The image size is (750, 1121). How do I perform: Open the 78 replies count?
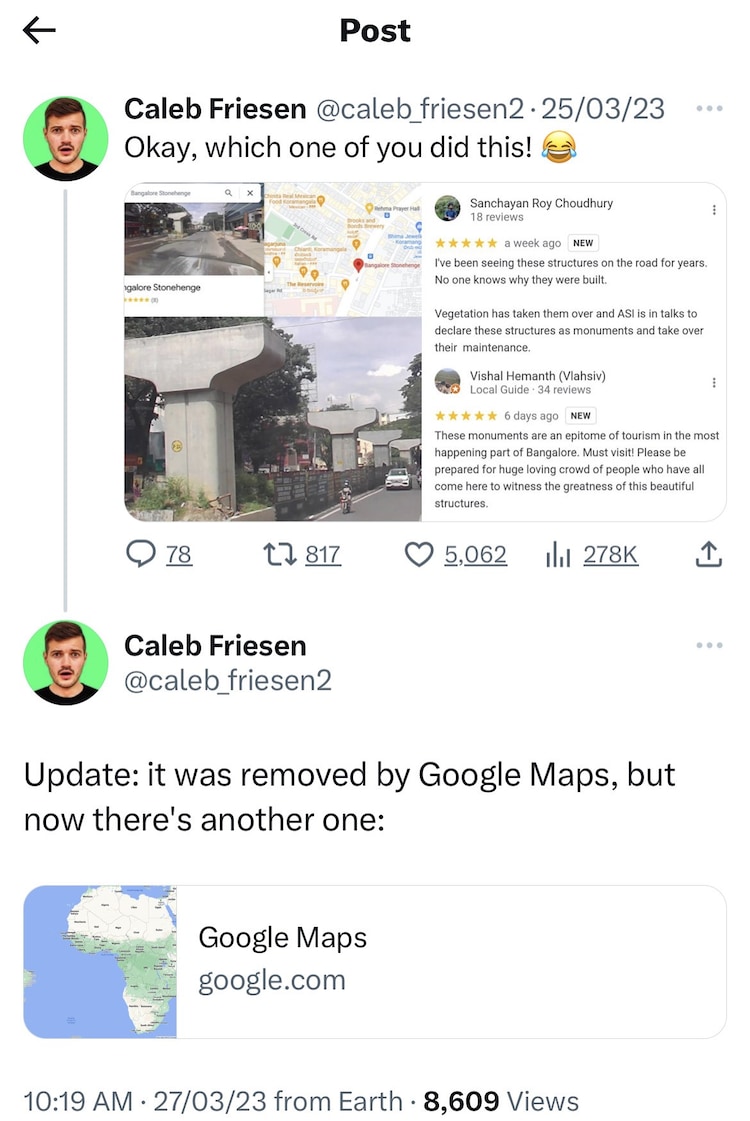click(178, 554)
